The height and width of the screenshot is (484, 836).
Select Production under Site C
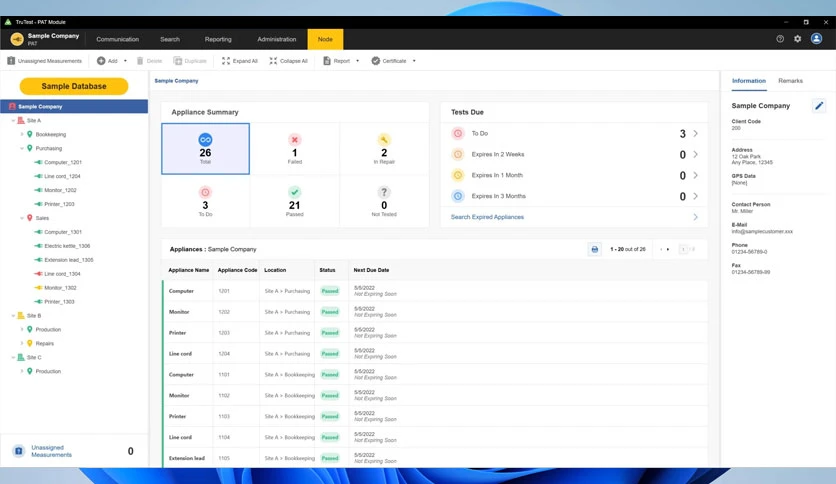coord(48,371)
